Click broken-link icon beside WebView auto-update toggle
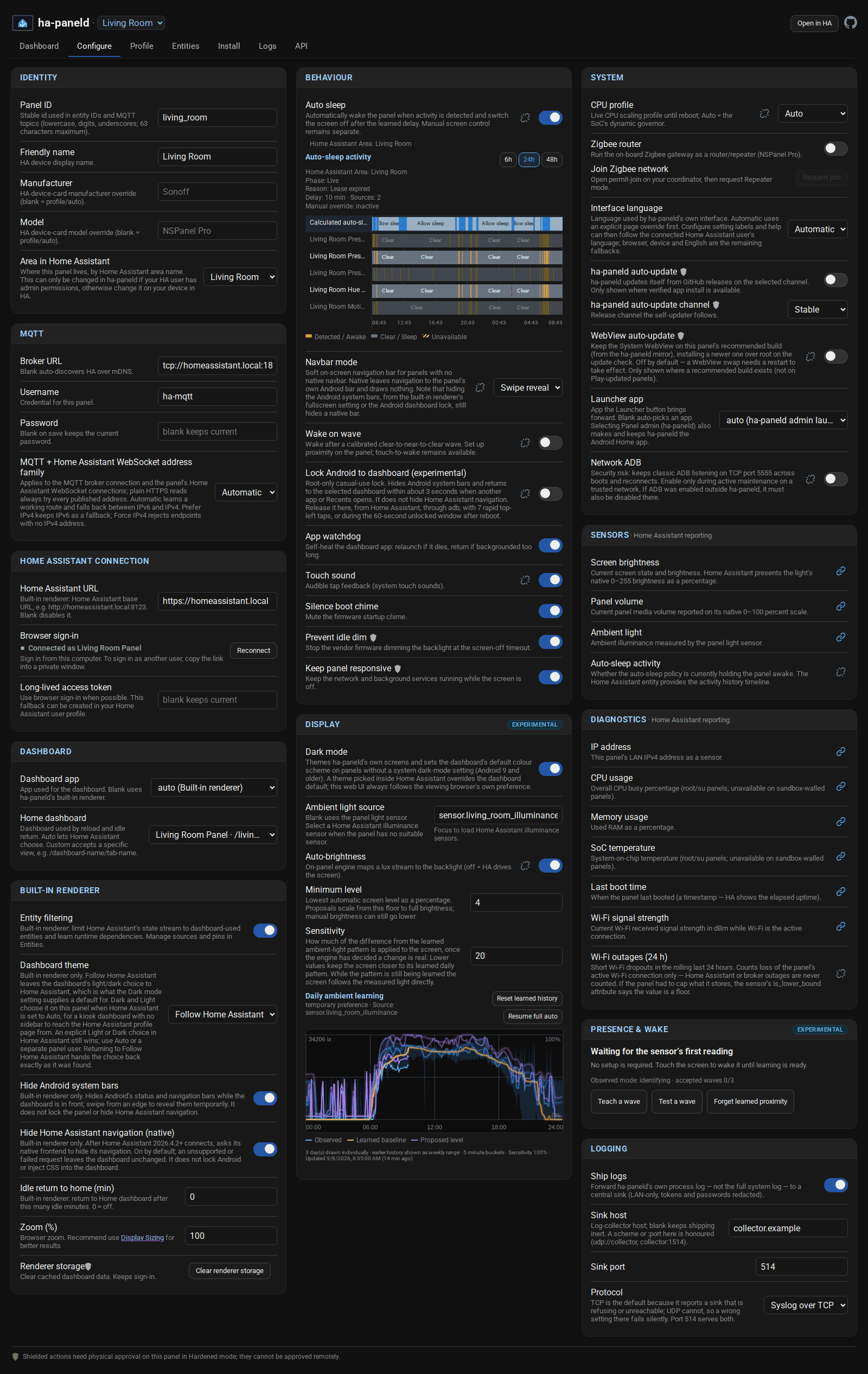Image resolution: width=868 pixels, height=1374 pixels. [x=810, y=357]
